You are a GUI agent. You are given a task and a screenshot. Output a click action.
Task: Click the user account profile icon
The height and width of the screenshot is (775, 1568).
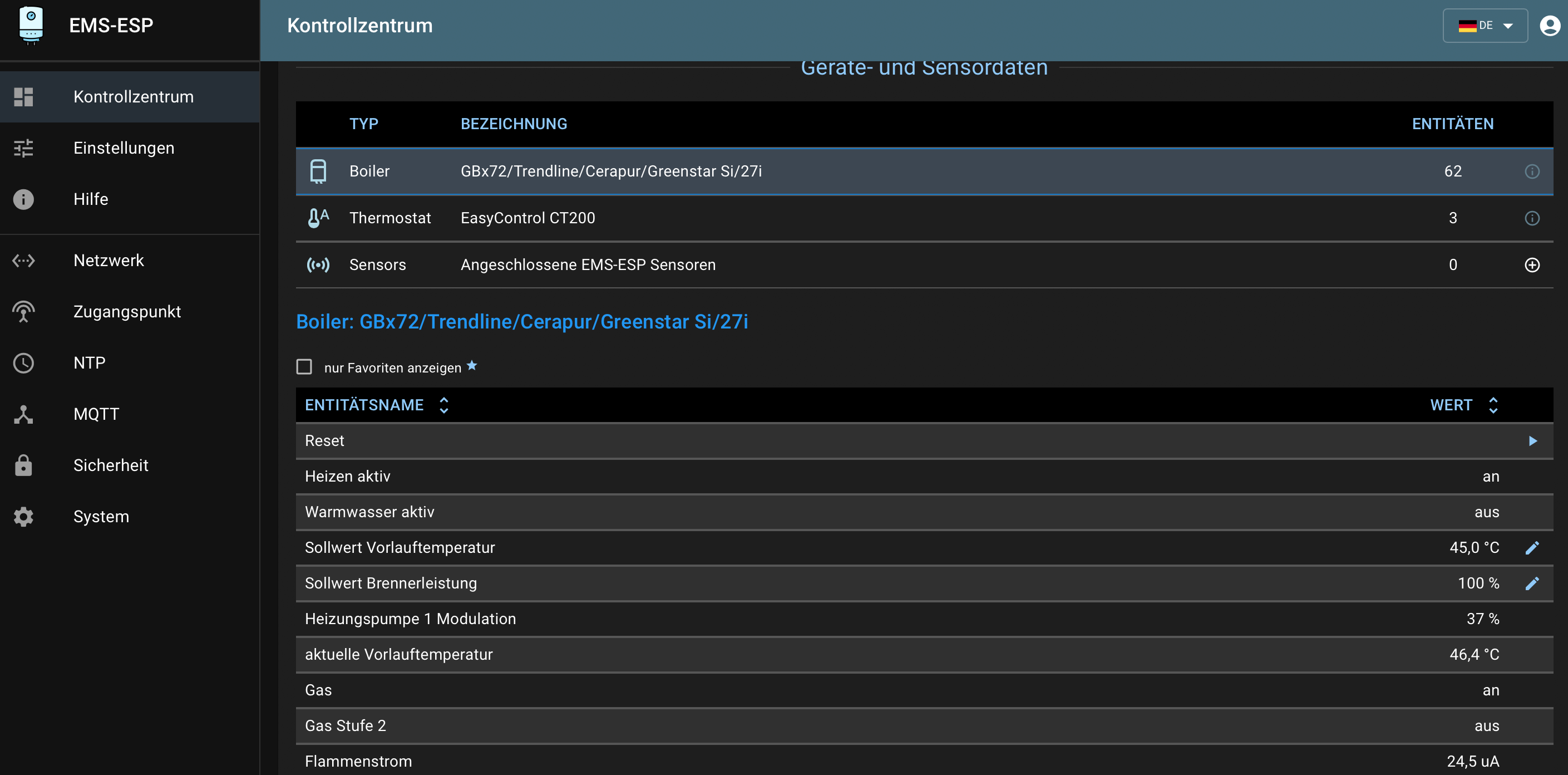point(1549,26)
